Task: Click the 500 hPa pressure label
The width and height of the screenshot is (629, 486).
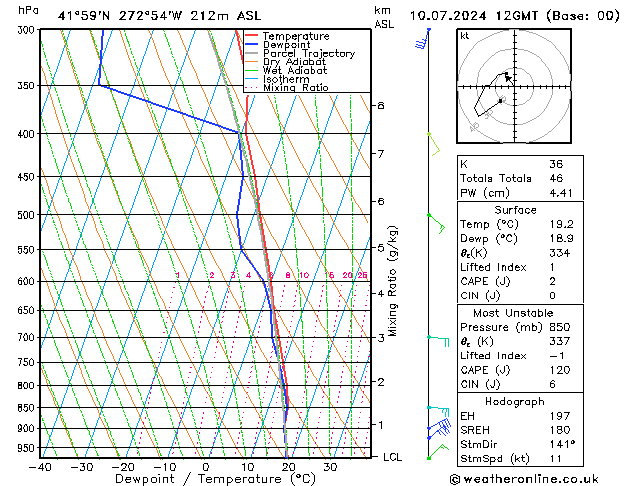Action: (x=26, y=215)
